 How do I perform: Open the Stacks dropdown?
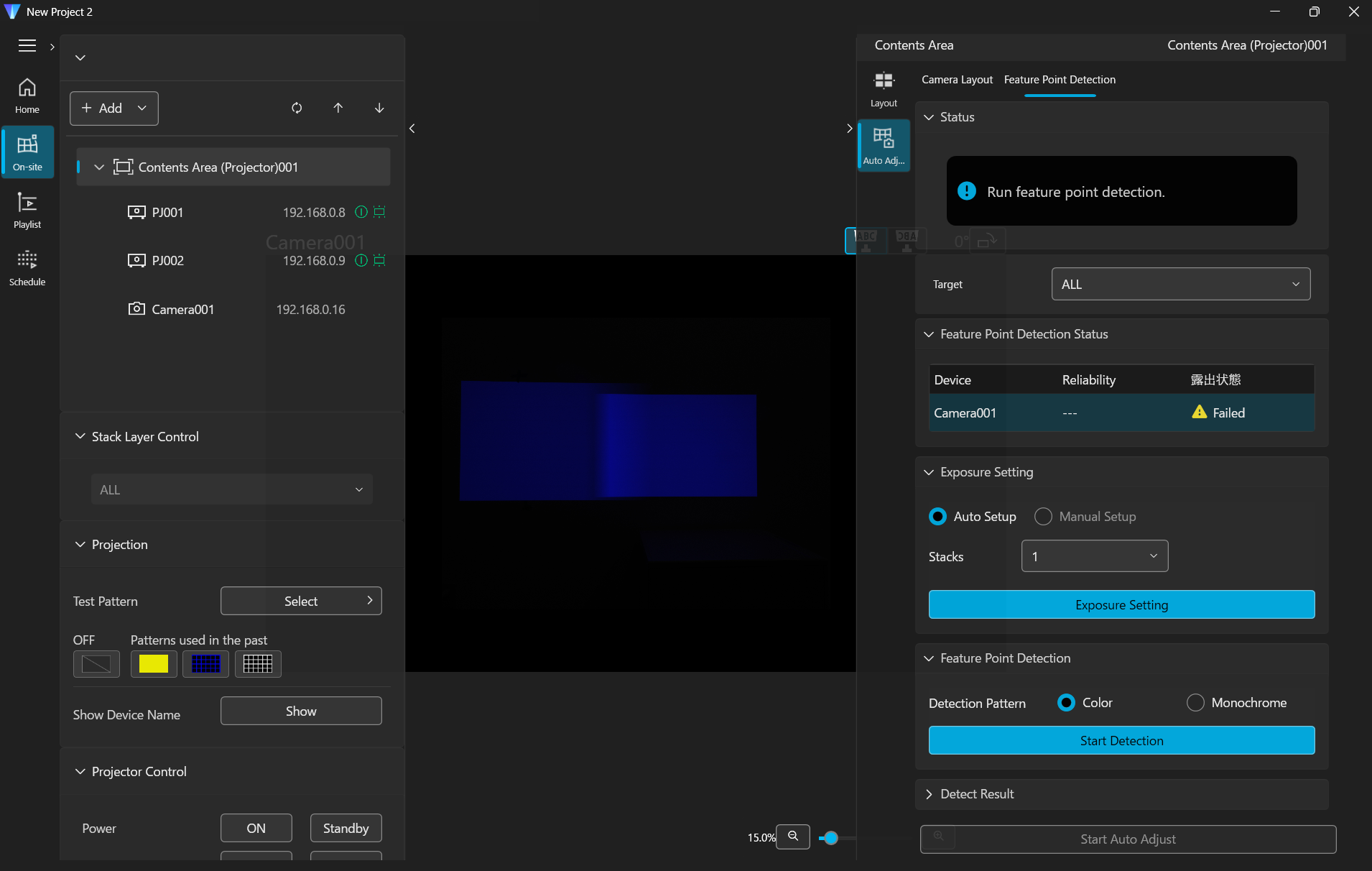point(1094,556)
